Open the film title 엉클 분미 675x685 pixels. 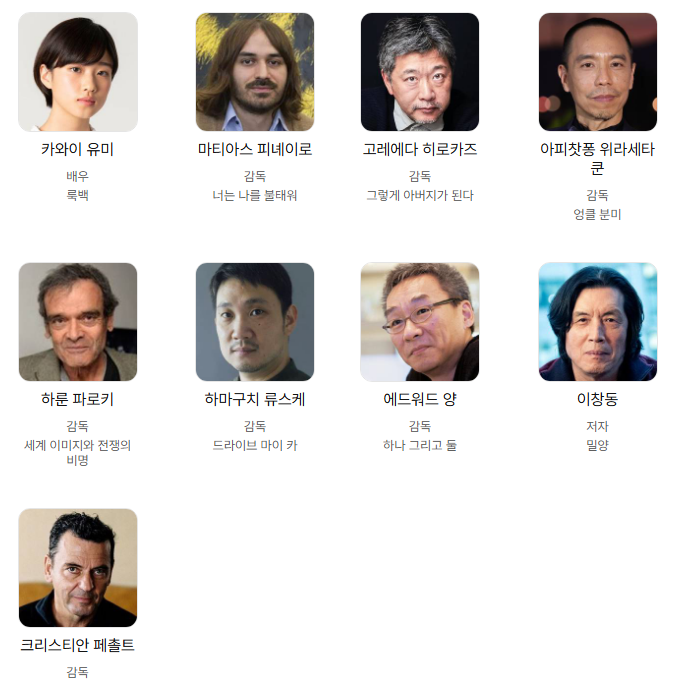click(x=597, y=214)
